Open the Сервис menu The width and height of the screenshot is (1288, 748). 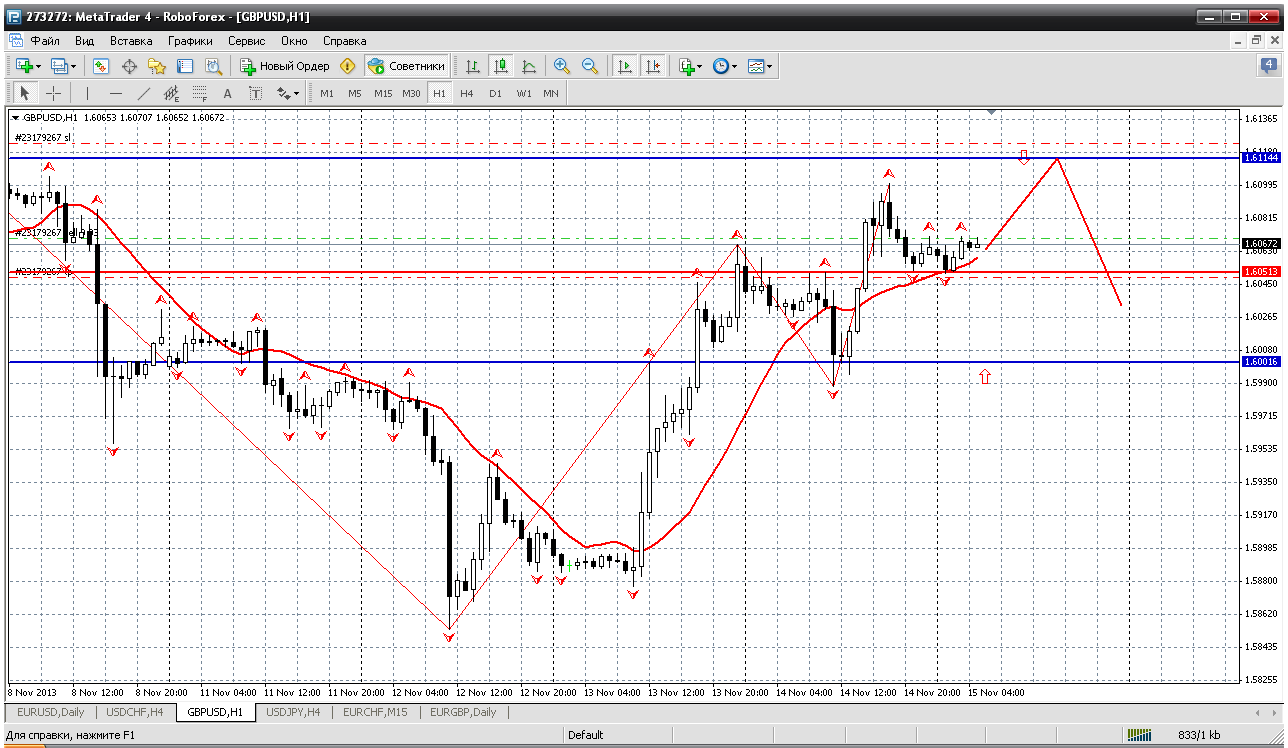(x=246, y=41)
